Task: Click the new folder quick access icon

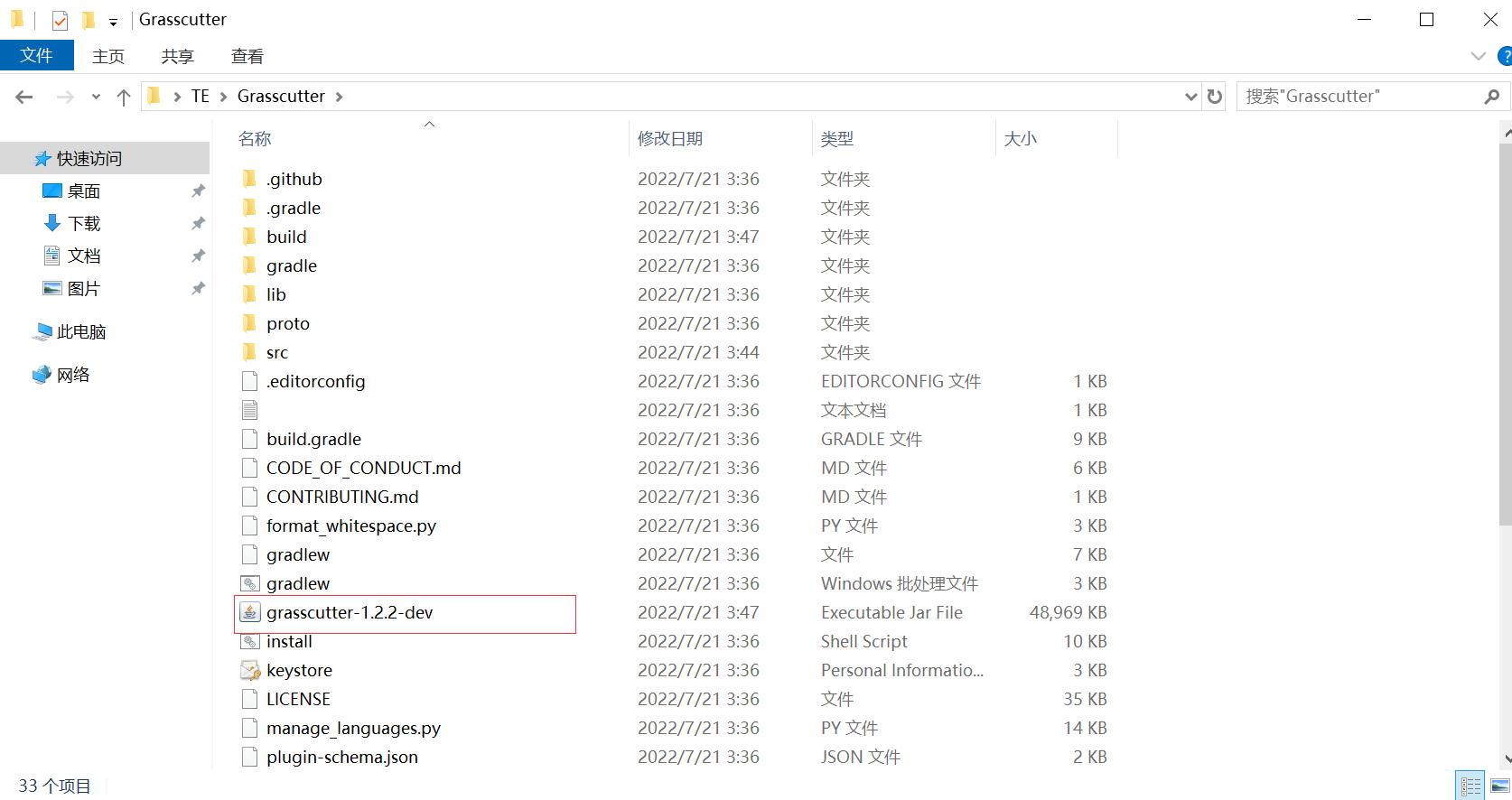Action: pos(89,20)
